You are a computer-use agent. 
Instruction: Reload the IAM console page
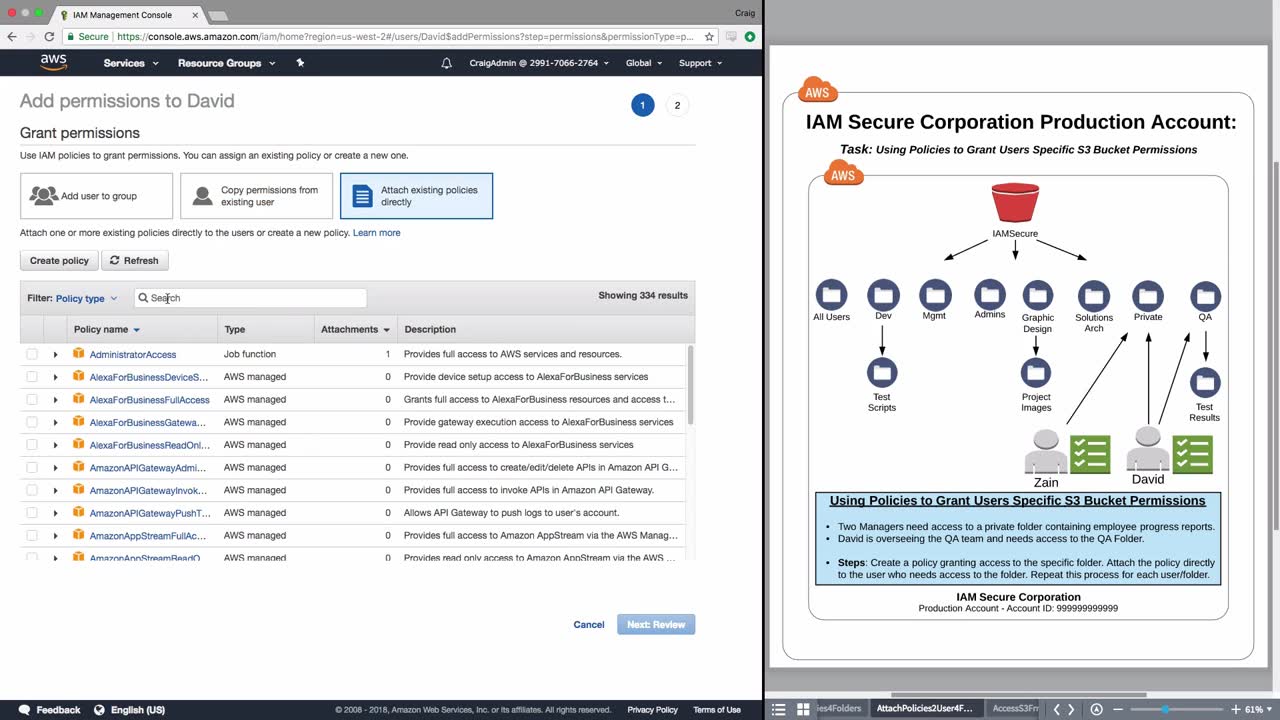click(49, 37)
